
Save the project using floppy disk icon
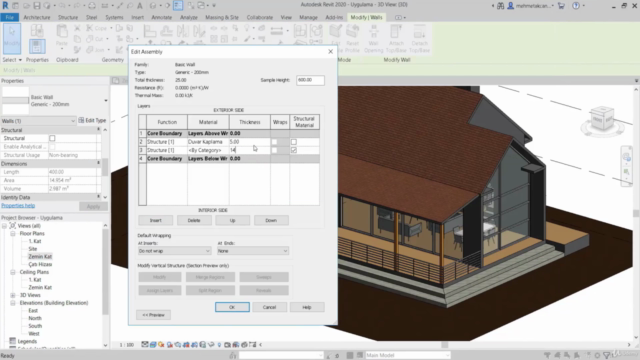[37, 6]
